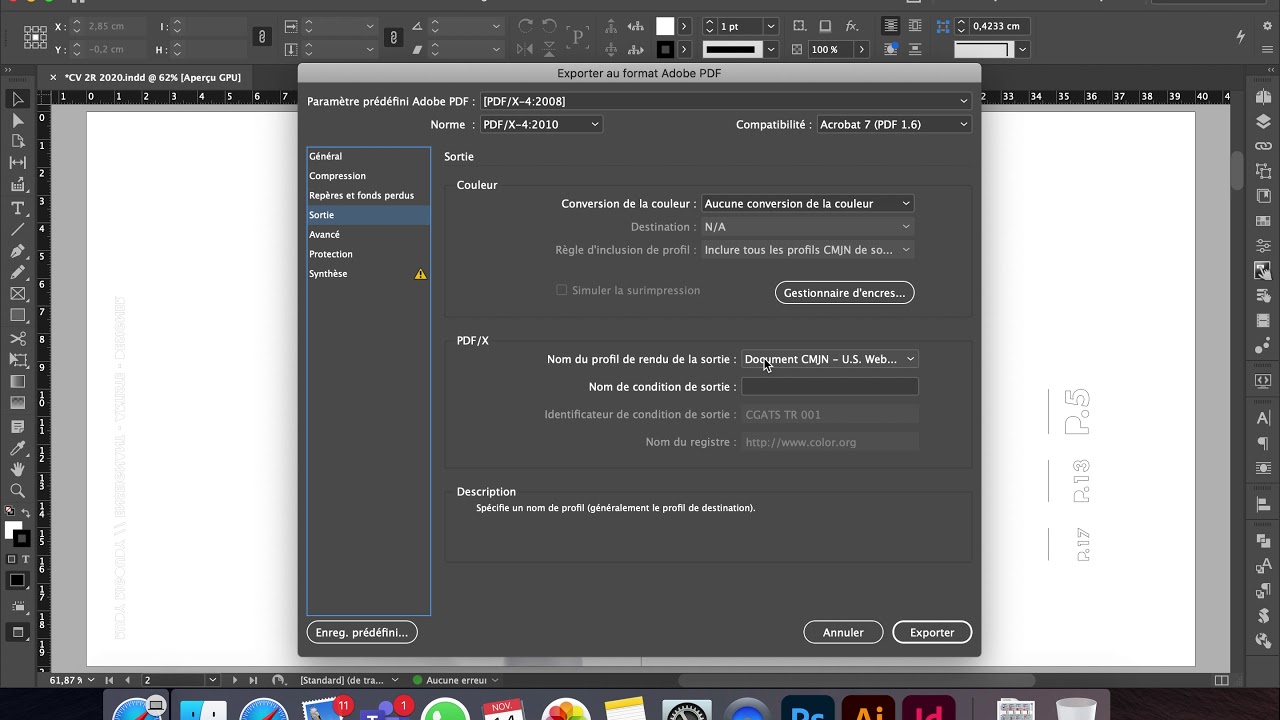
Task: Open Nom du profil de rendu dropdown
Action: pyautogui.click(x=830, y=359)
